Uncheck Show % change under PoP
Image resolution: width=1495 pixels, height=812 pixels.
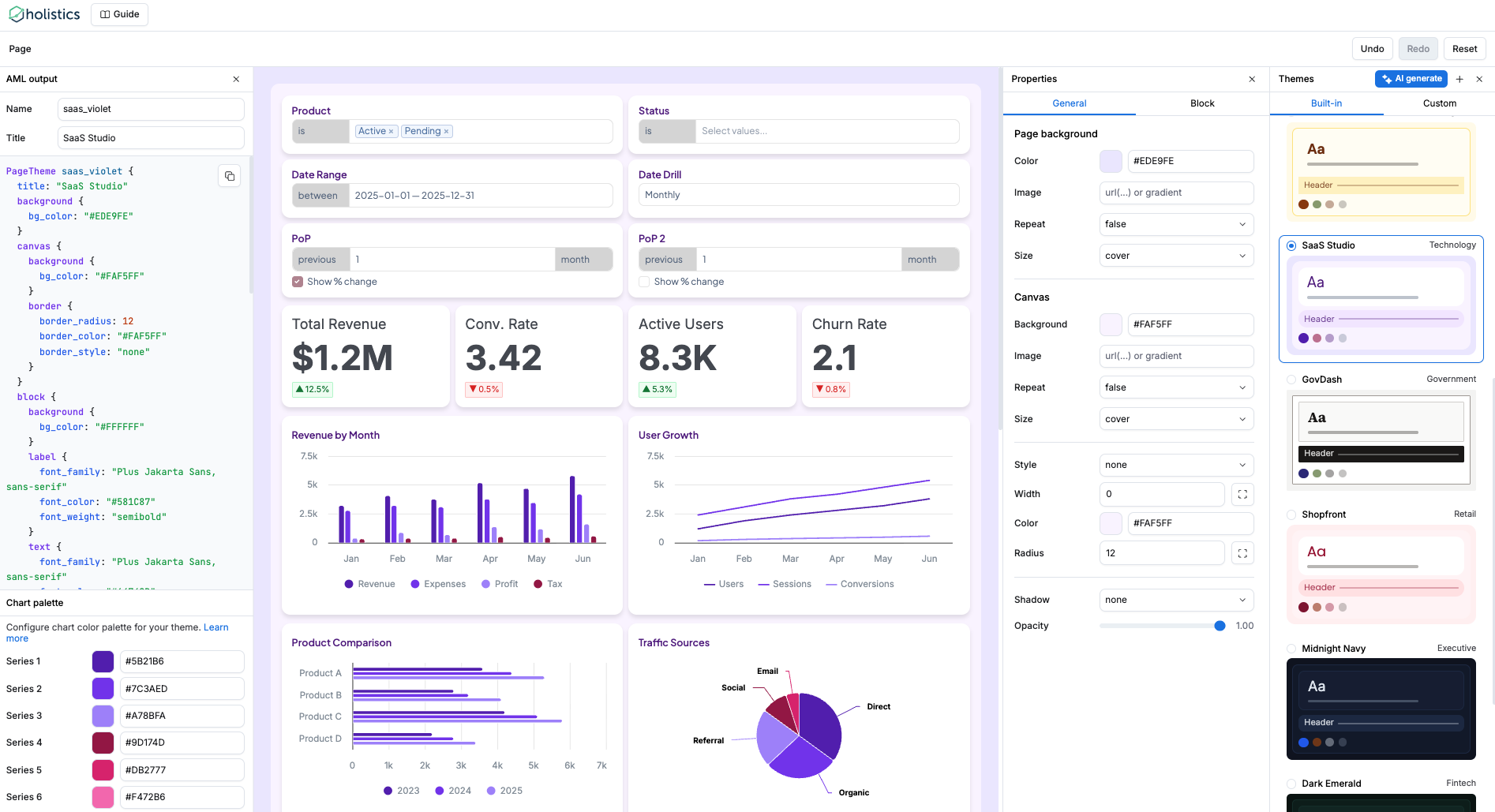(297, 282)
